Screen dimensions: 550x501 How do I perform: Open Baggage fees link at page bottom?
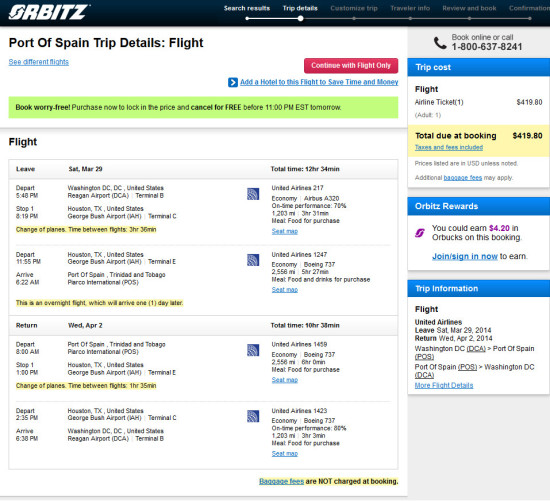point(281,481)
